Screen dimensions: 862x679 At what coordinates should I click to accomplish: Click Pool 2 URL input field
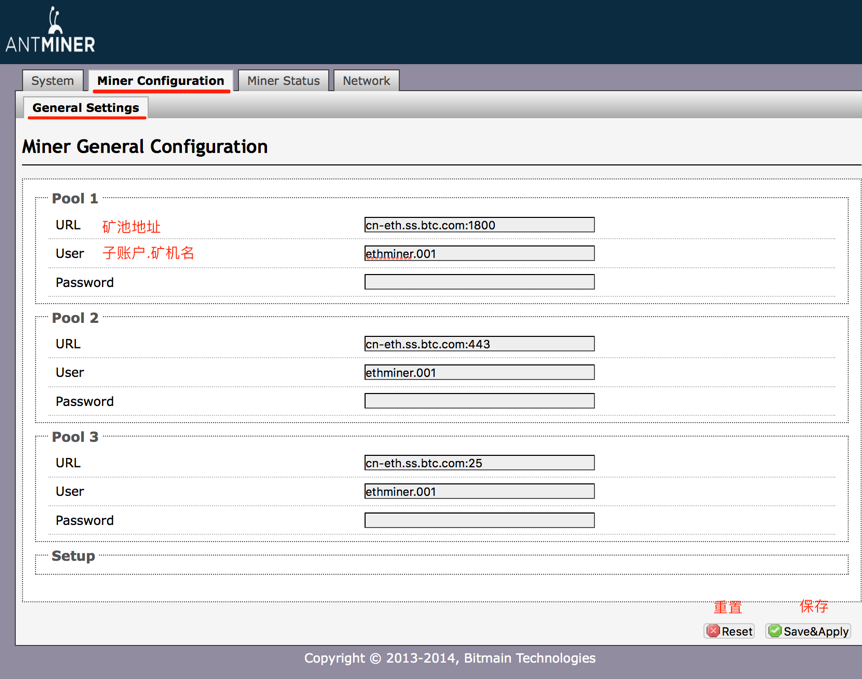tap(479, 344)
